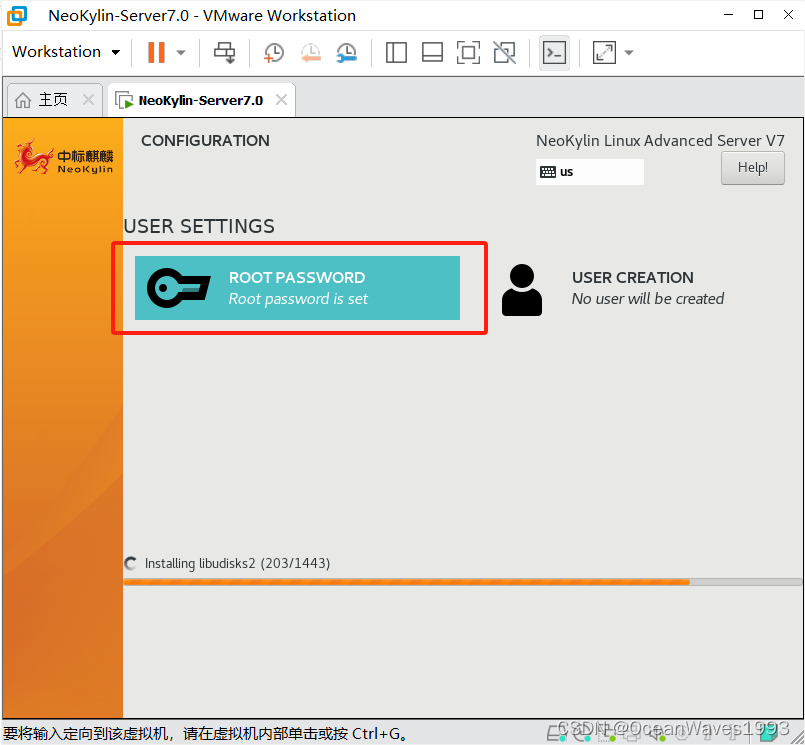Click NeoKylin Linux Advanced Server V7 text
The image size is (805, 745).
660,141
